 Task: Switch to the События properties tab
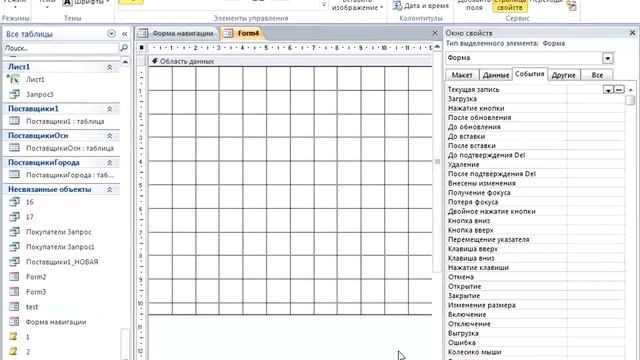coord(529,74)
